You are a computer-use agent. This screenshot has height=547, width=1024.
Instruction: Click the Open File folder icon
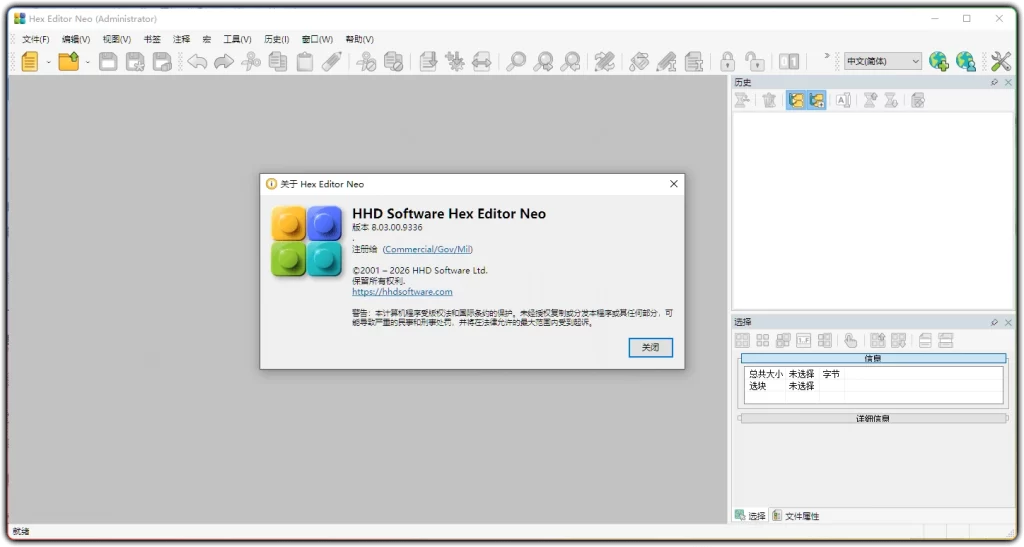[69, 61]
